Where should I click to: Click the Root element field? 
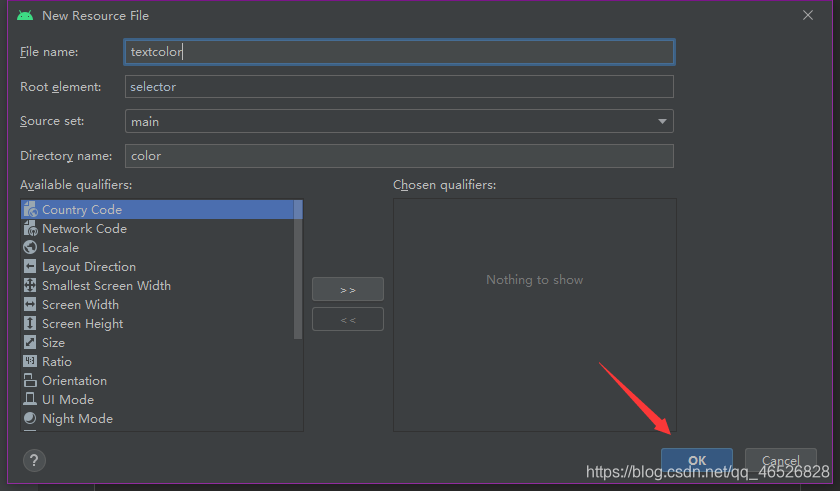[399, 87]
